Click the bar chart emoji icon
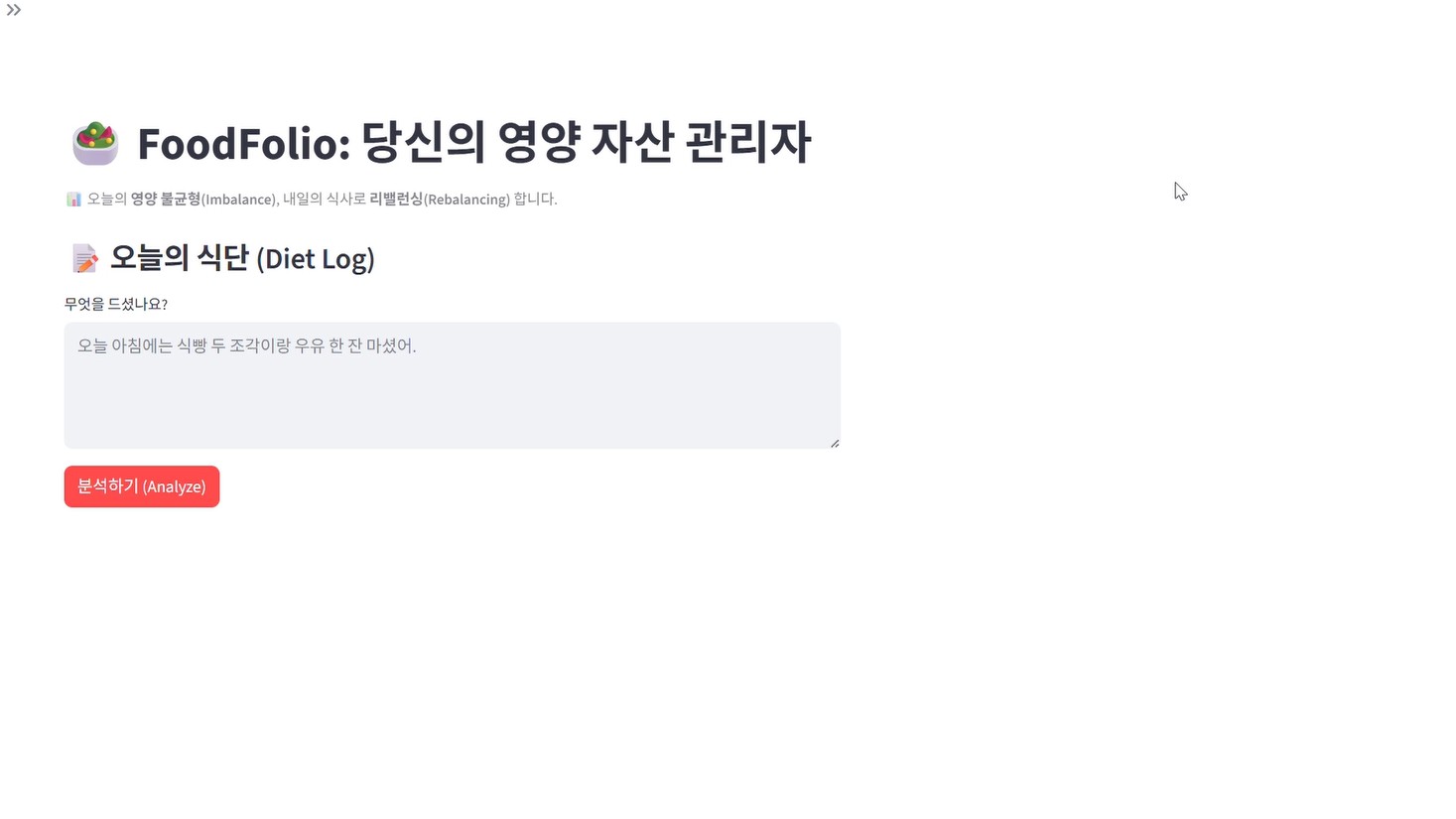 click(x=74, y=200)
